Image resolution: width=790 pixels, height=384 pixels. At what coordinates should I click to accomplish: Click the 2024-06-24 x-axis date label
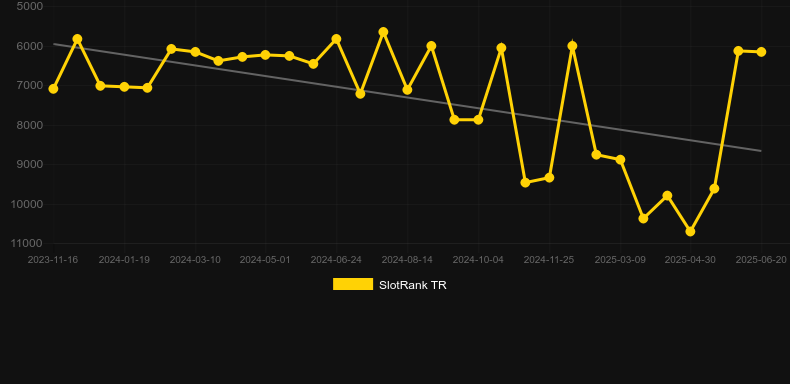(x=336, y=260)
